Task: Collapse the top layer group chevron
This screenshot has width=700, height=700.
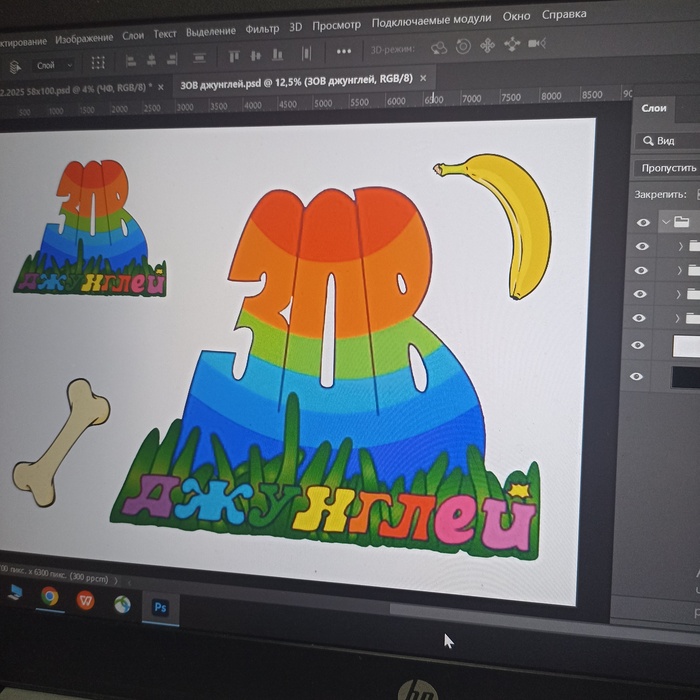Action: tap(666, 222)
